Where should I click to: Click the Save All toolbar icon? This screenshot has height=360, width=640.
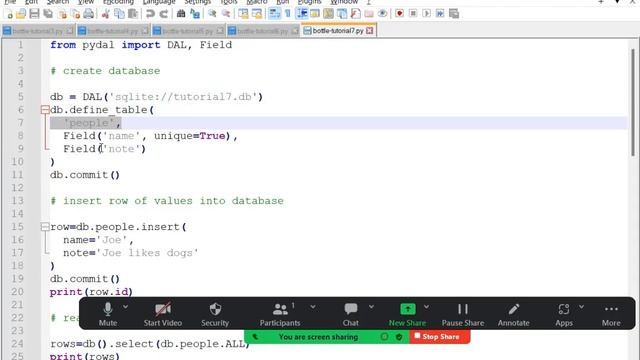48,14
